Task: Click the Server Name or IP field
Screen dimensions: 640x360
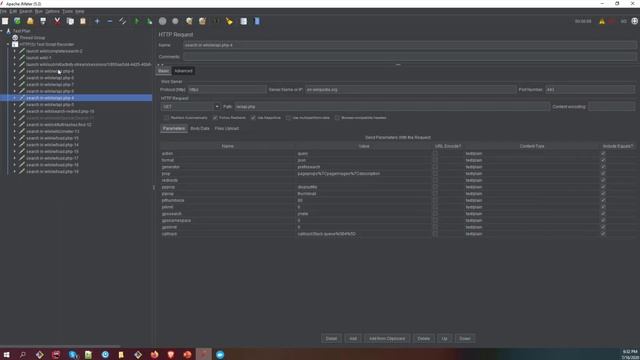Action: coord(410,89)
